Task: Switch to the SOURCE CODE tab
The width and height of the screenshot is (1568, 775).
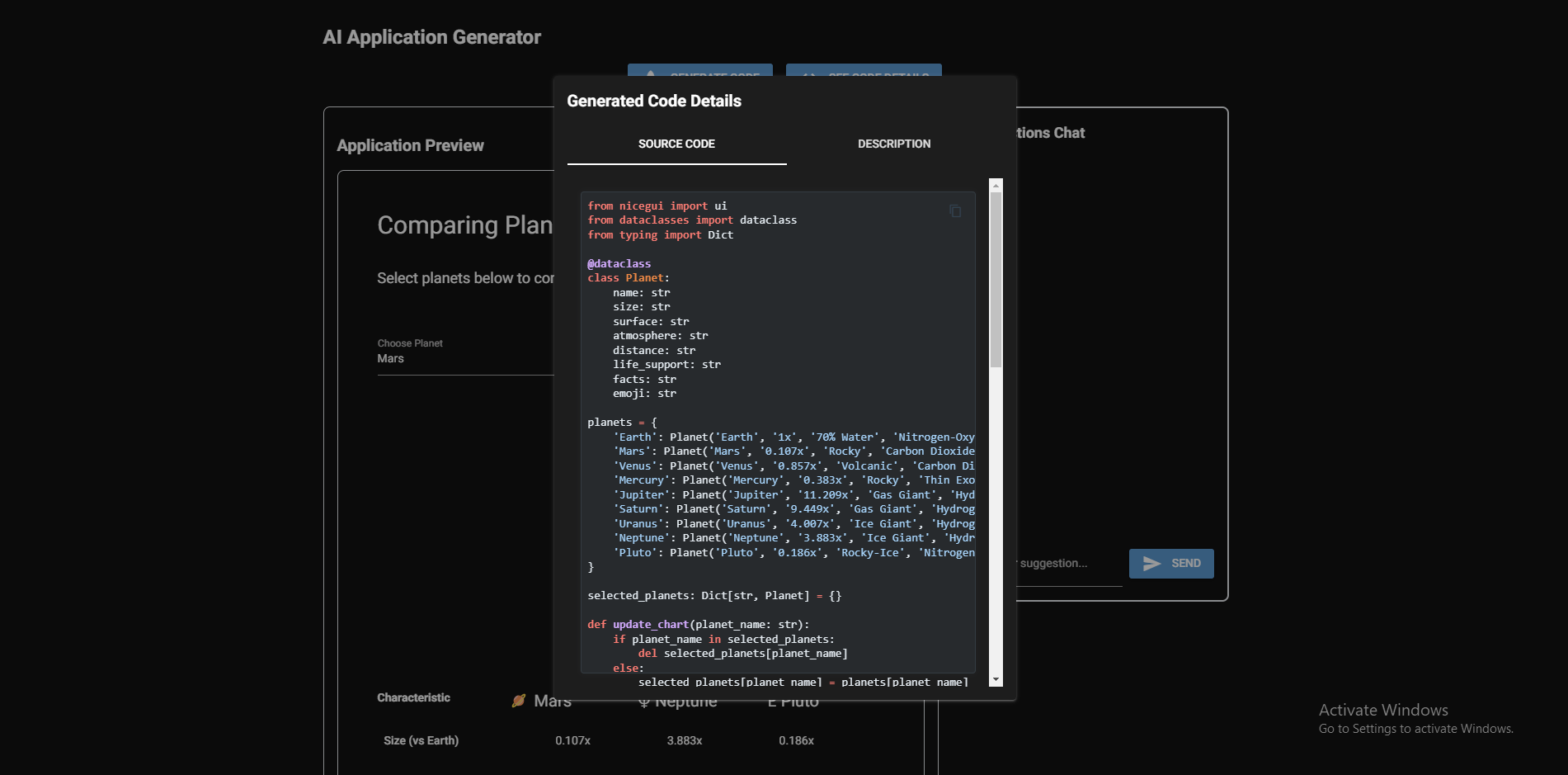Action: tap(676, 144)
